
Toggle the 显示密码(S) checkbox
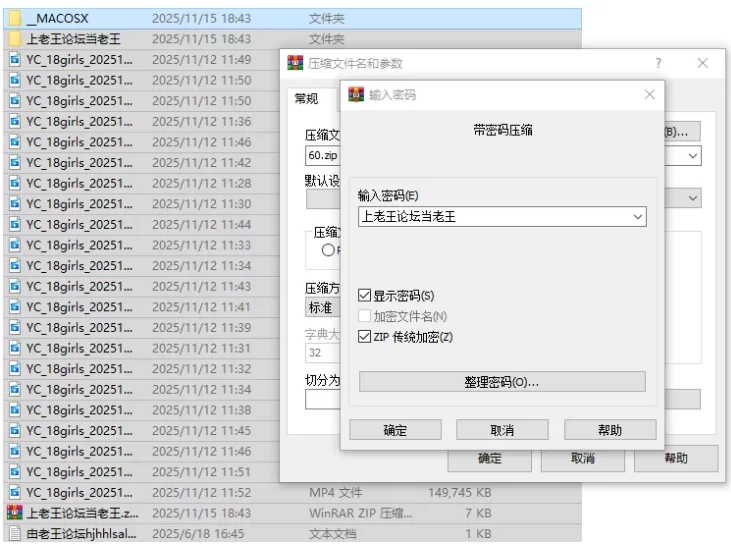point(365,296)
